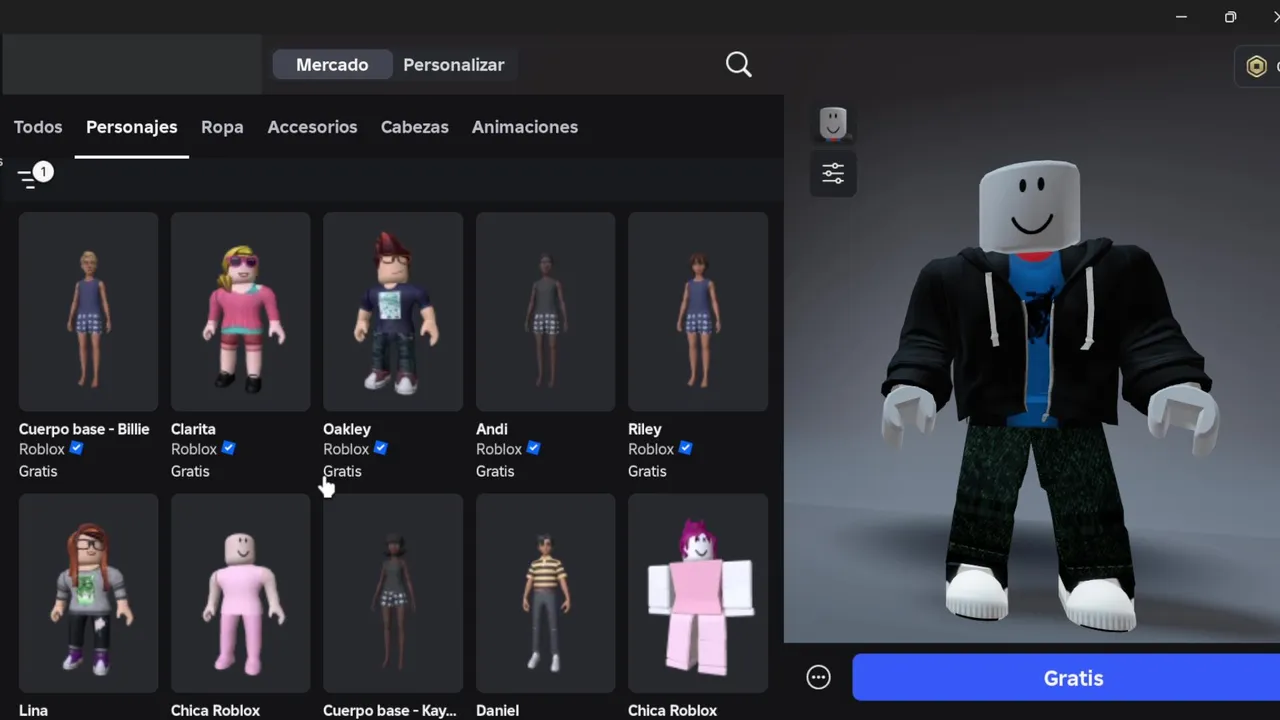This screenshot has height=720, width=1280.
Task: Switch to Personalizar view
Action: [454, 65]
